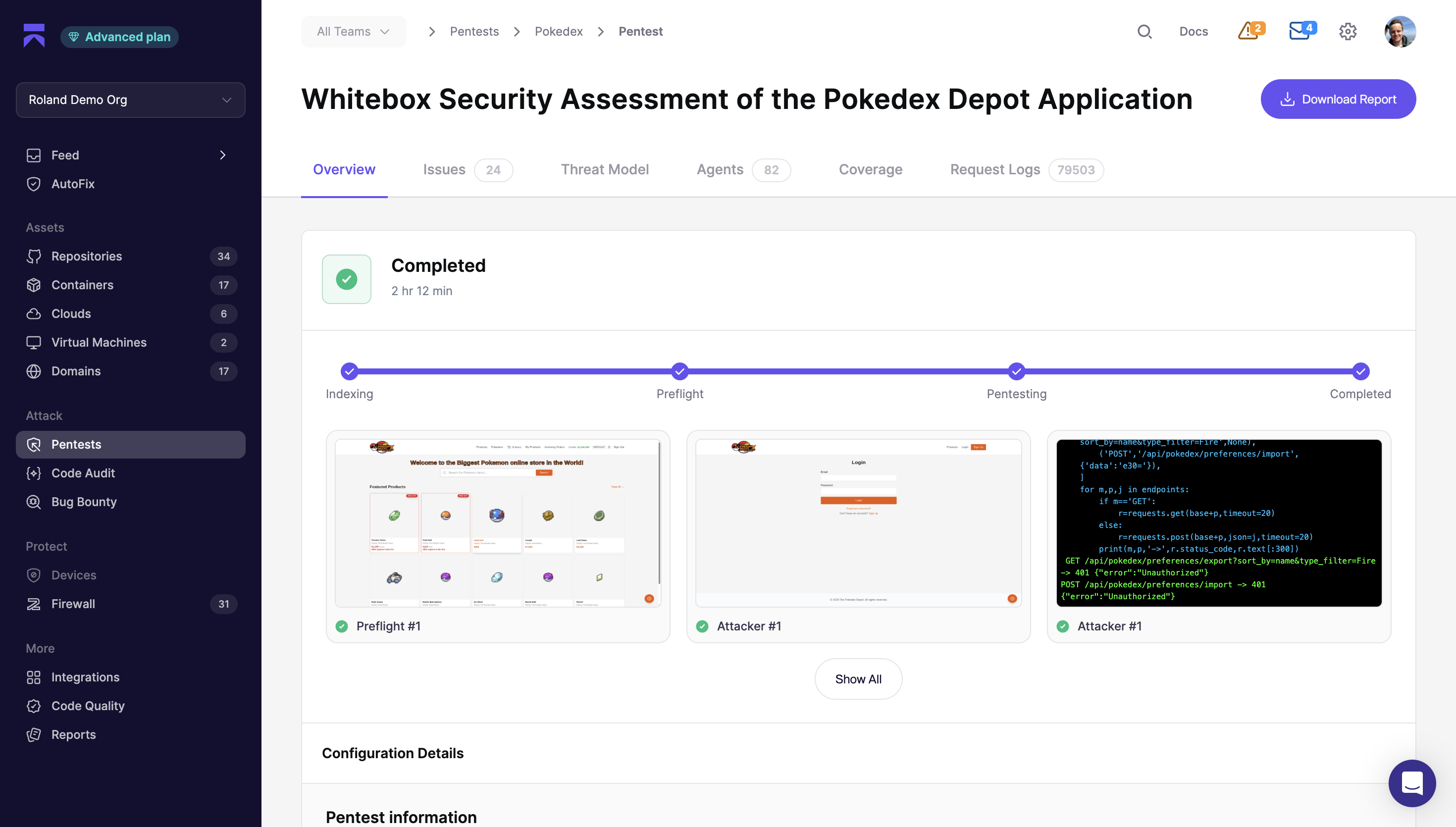Screen dimensions: 1456x827
Task: Click the Download Report button
Action: point(1338,99)
